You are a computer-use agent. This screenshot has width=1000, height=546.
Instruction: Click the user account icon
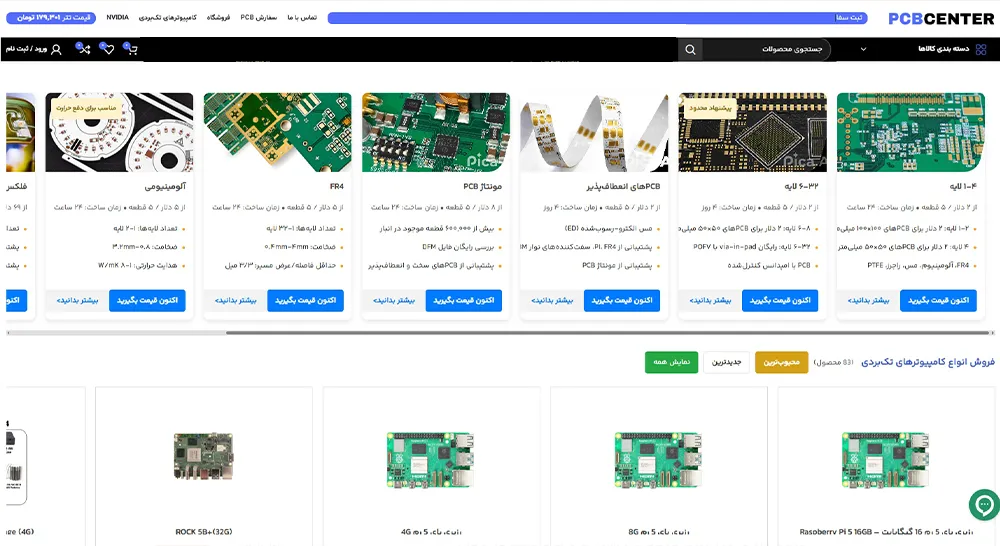pos(56,49)
